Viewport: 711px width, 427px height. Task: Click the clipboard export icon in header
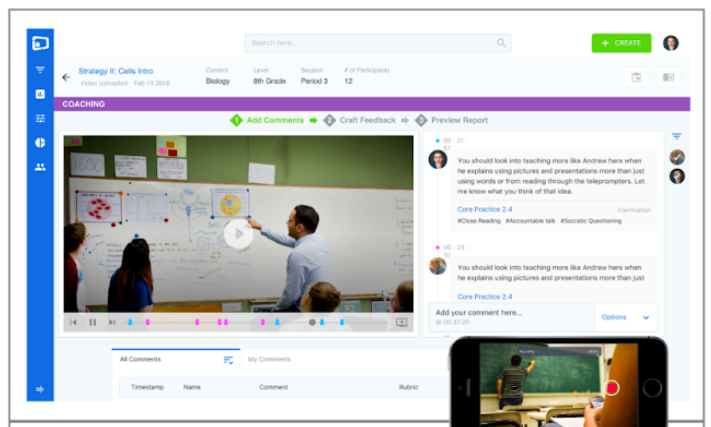(x=636, y=78)
